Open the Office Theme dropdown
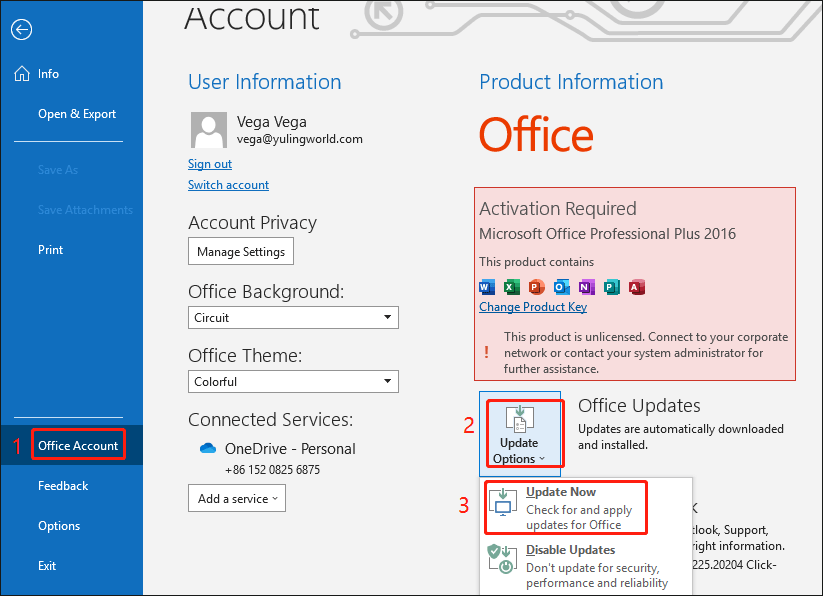 coord(293,381)
